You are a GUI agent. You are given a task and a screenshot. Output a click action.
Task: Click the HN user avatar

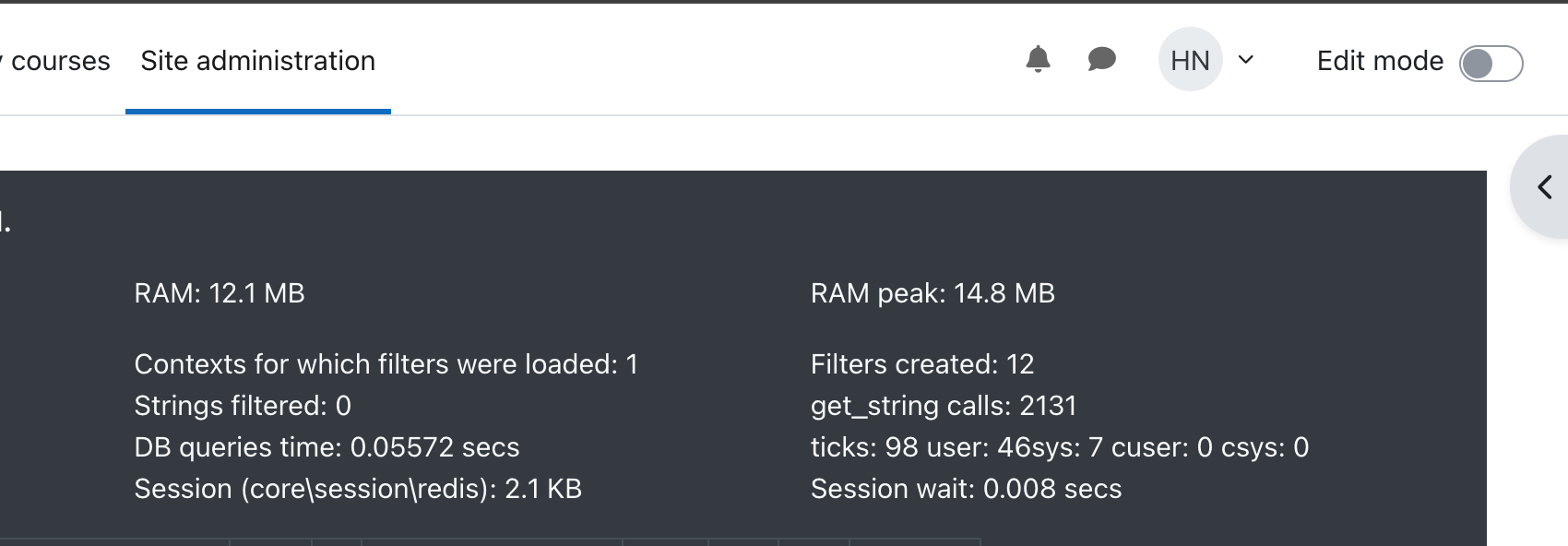(x=1190, y=60)
